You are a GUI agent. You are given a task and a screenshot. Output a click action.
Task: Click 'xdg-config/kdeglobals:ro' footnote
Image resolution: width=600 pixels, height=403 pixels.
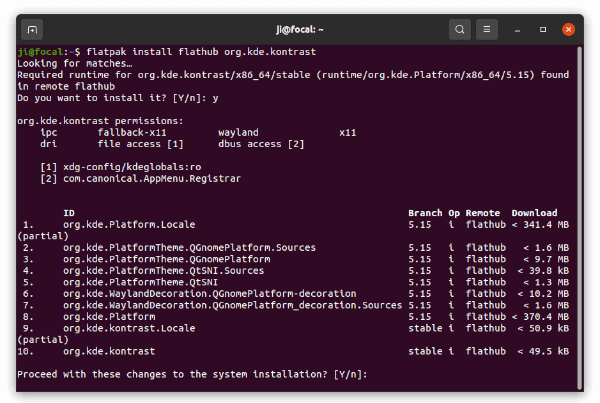[132, 167]
